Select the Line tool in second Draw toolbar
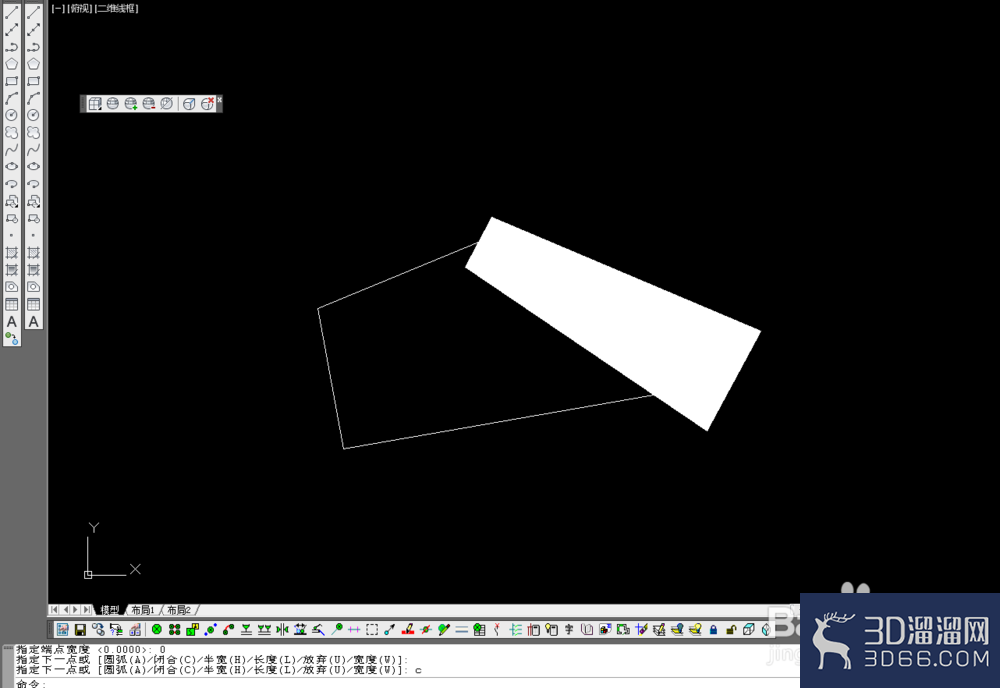This screenshot has width=1000, height=688. (34, 12)
